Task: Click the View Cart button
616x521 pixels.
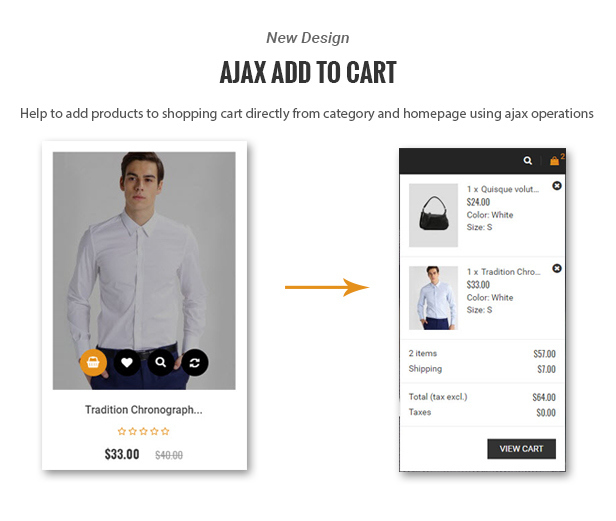Action: point(521,449)
